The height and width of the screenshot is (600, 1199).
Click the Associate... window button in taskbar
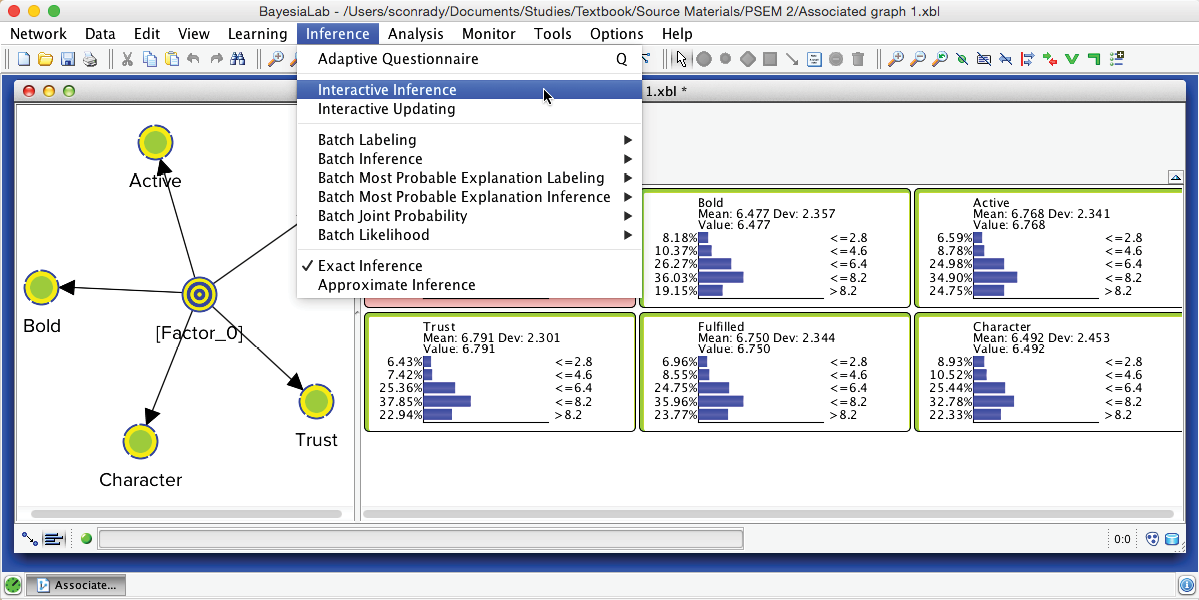tap(76, 585)
